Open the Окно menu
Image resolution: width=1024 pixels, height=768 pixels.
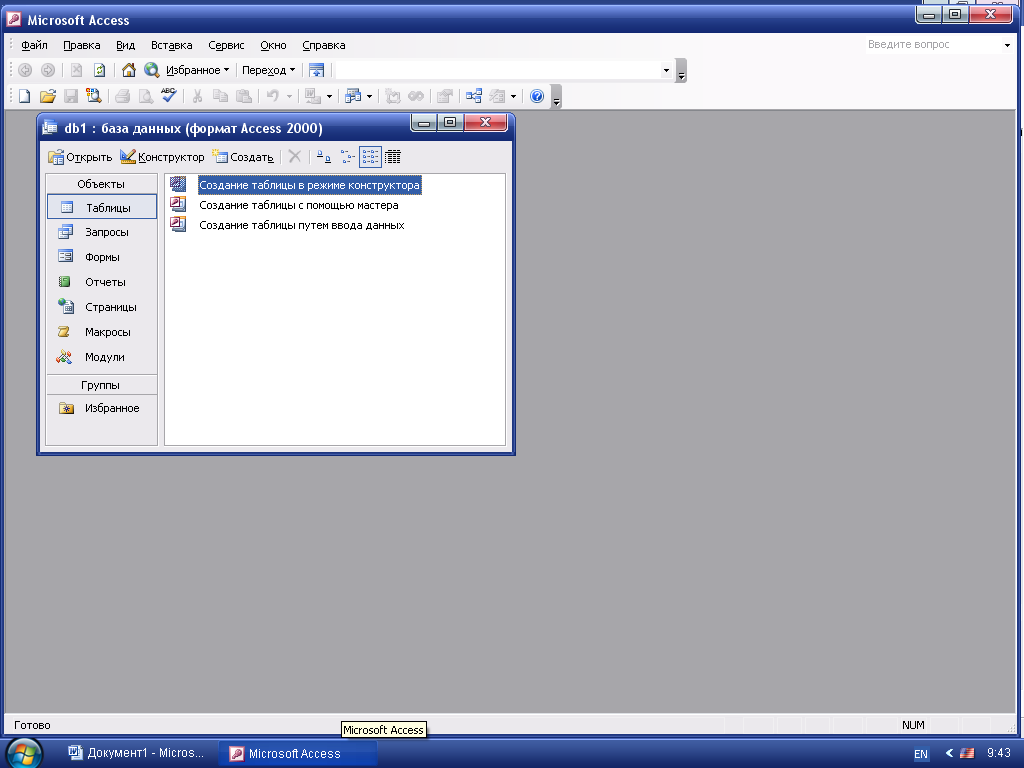pyautogui.click(x=273, y=45)
